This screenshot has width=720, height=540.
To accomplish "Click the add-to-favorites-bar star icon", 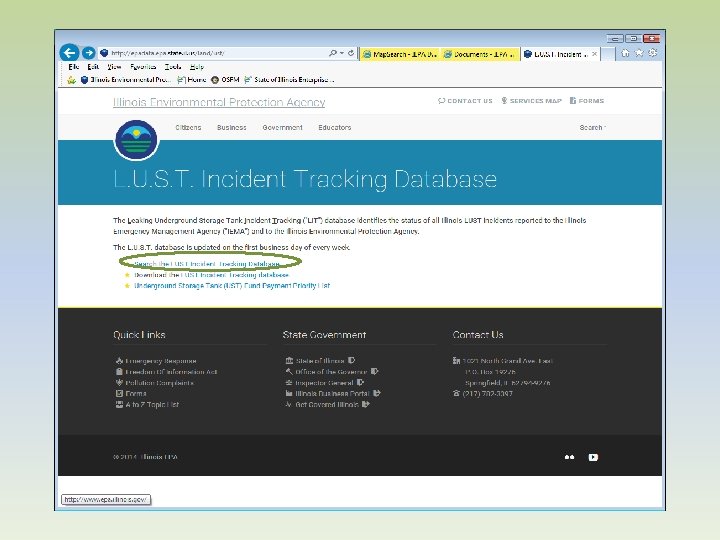I will pos(72,80).
